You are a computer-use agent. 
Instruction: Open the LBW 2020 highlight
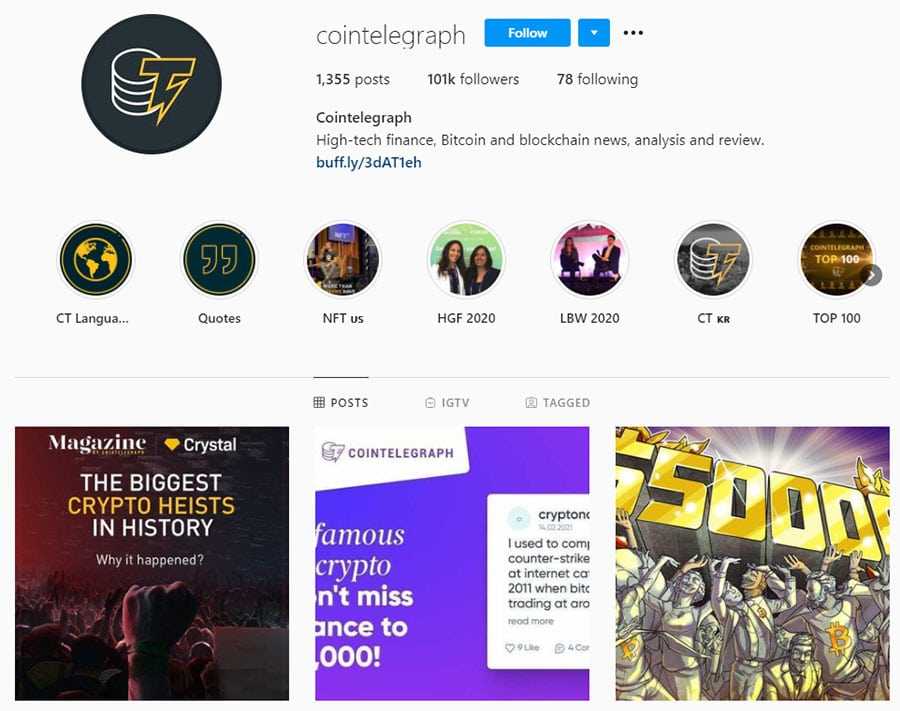(x=589, y=259)
